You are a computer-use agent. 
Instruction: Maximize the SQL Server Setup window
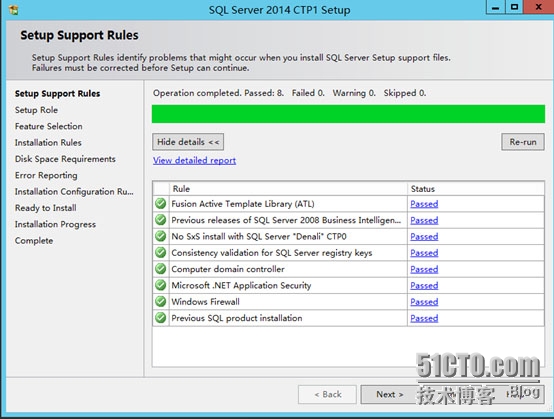coord(514,7)
